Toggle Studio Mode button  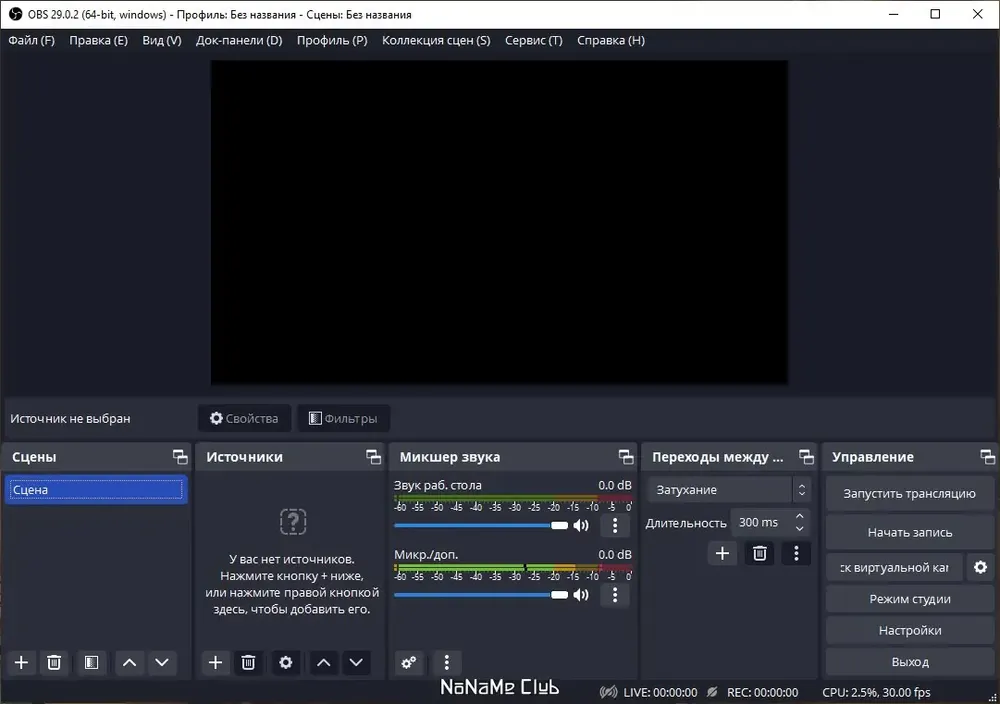point(909,599)
